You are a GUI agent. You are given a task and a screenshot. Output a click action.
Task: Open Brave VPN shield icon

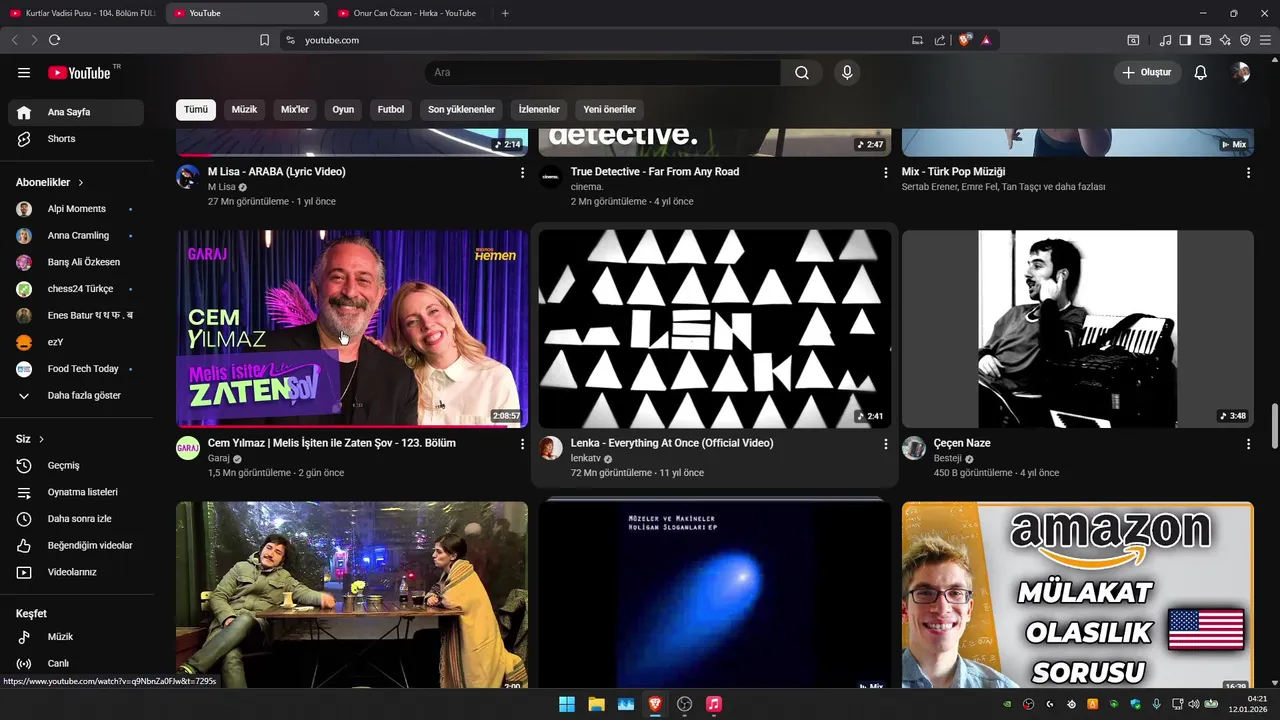point(1245,40)
